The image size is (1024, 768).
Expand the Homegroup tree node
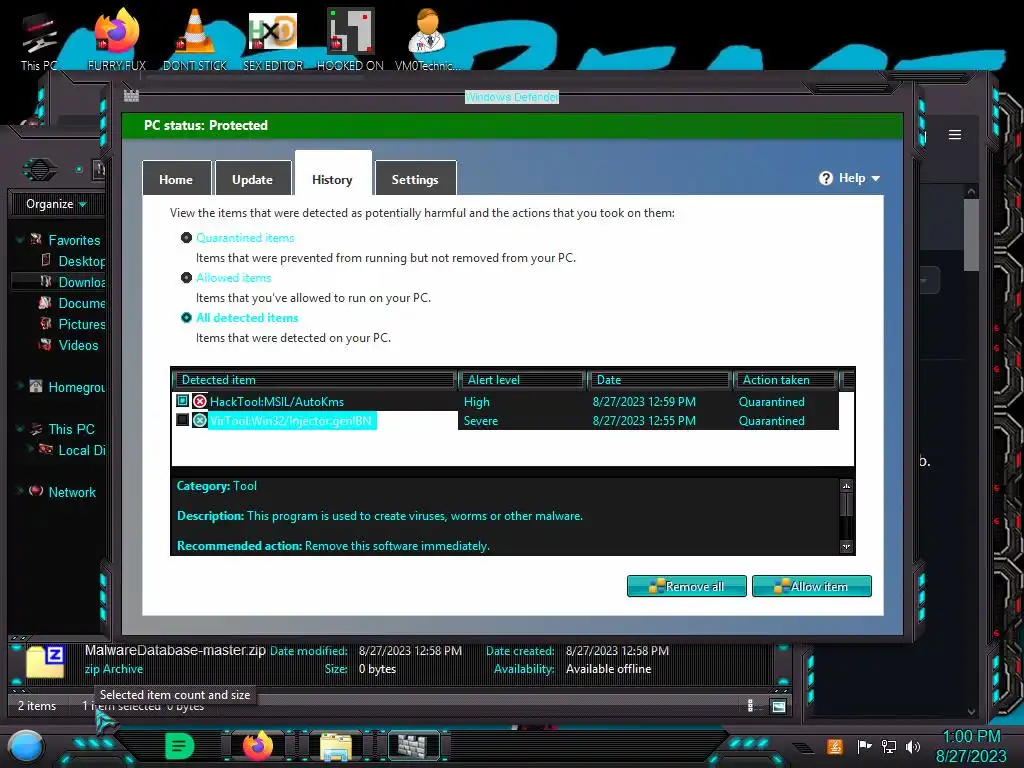coord(20,387)
